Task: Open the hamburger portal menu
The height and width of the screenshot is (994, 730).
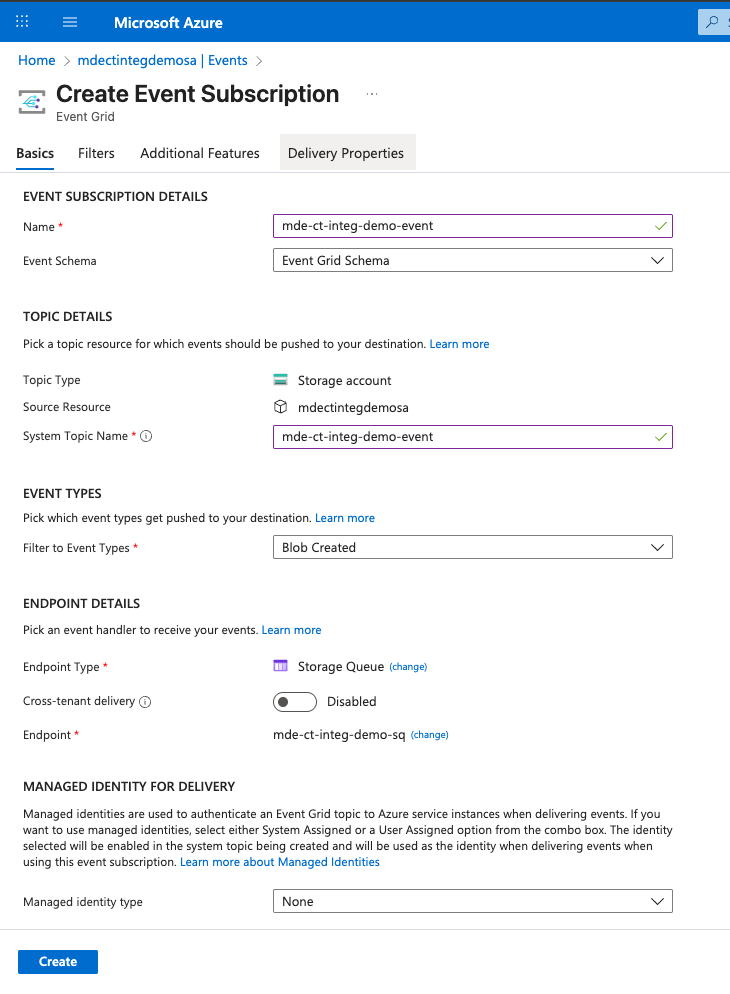Action: pos(70,22)
